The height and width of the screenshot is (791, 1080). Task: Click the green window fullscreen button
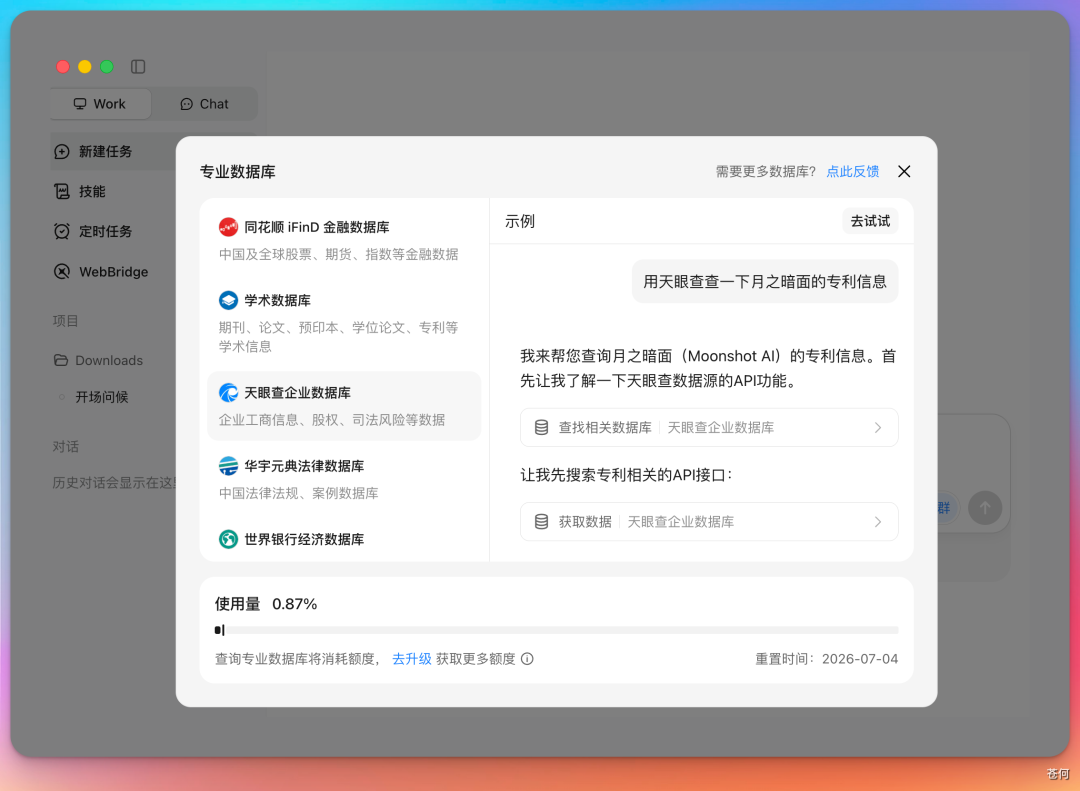click(x=107, y=67)
